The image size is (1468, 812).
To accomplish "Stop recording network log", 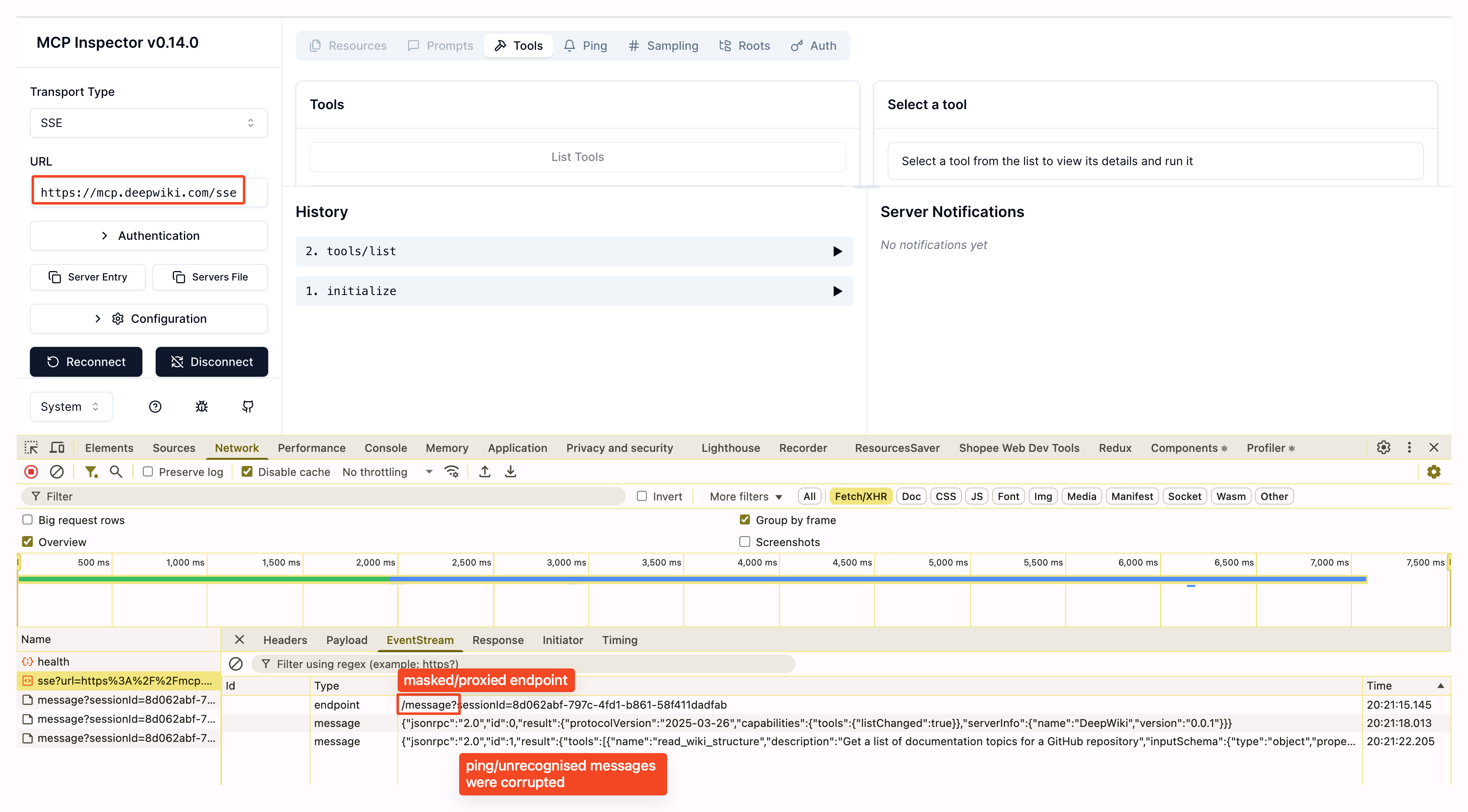I will tap(31, 472).
